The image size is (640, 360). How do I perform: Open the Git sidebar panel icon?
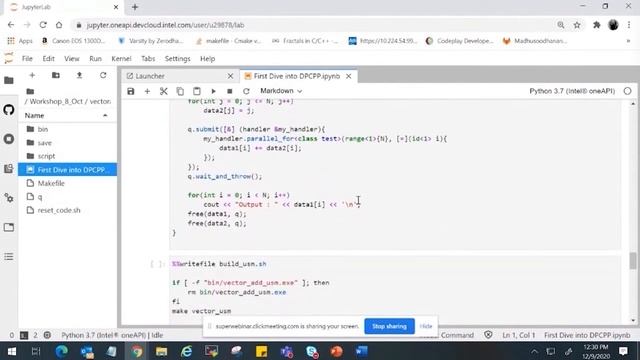(x=9, y=169)
